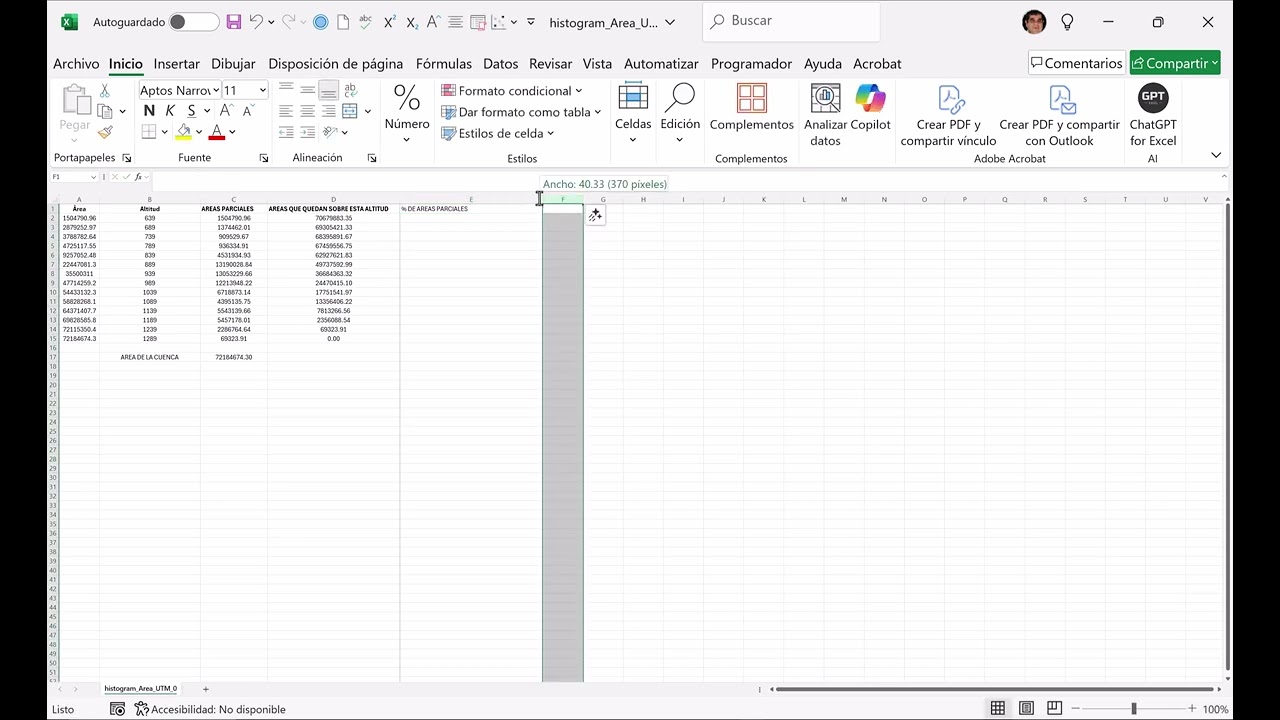
Task: Click the Analizar datos icon
Action: pos(825,115)
